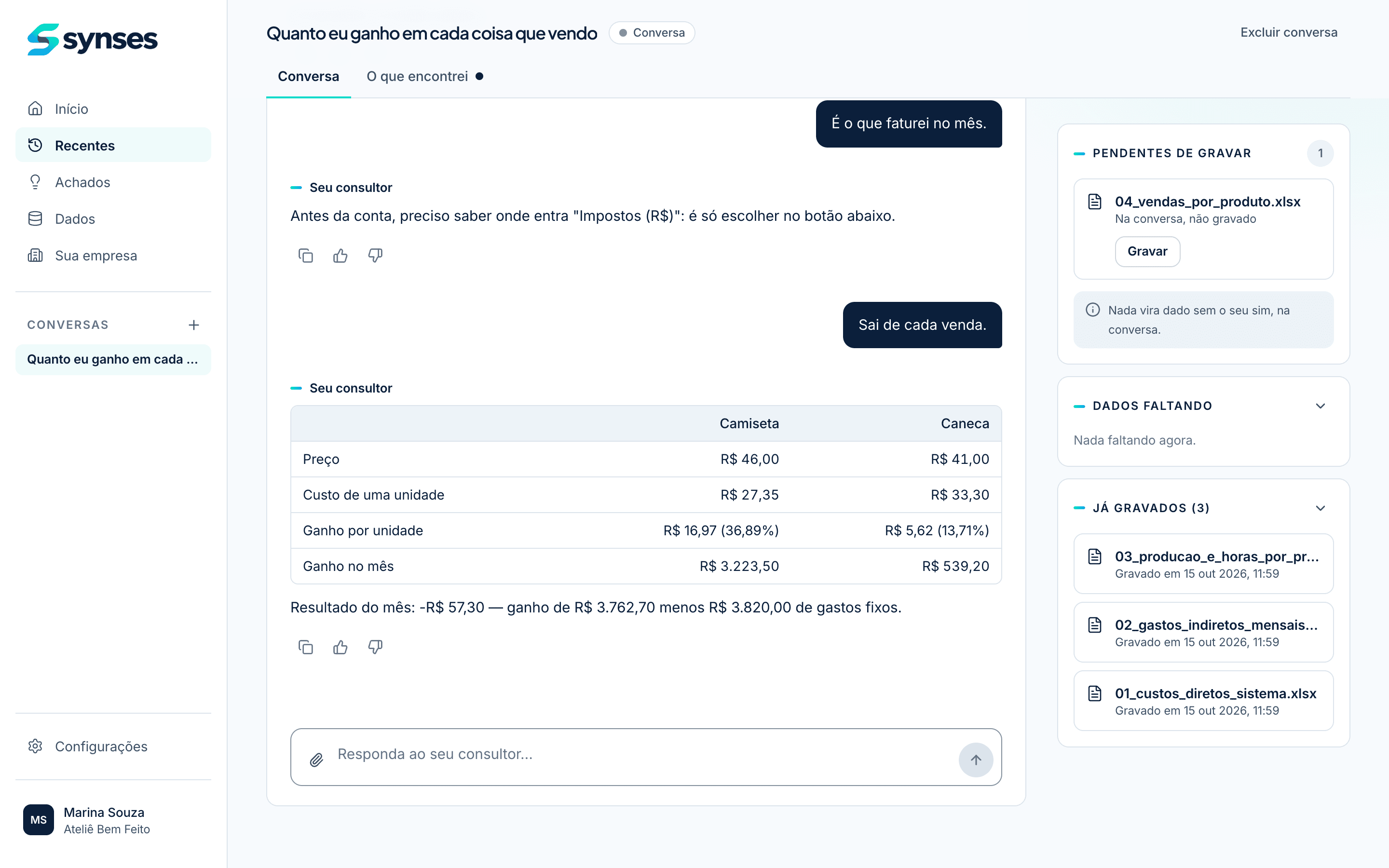Viewport: 1389px width, 868px height.
Task: Click the Recentes clock icon
Action: point(35,145)
